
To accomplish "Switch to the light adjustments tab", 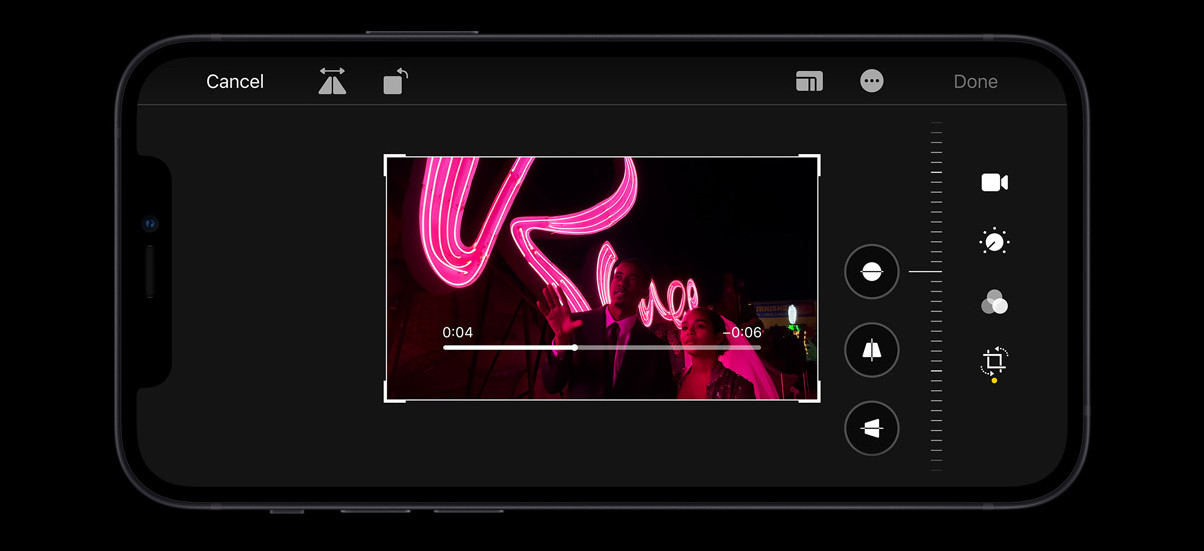I will coord(994,242).
